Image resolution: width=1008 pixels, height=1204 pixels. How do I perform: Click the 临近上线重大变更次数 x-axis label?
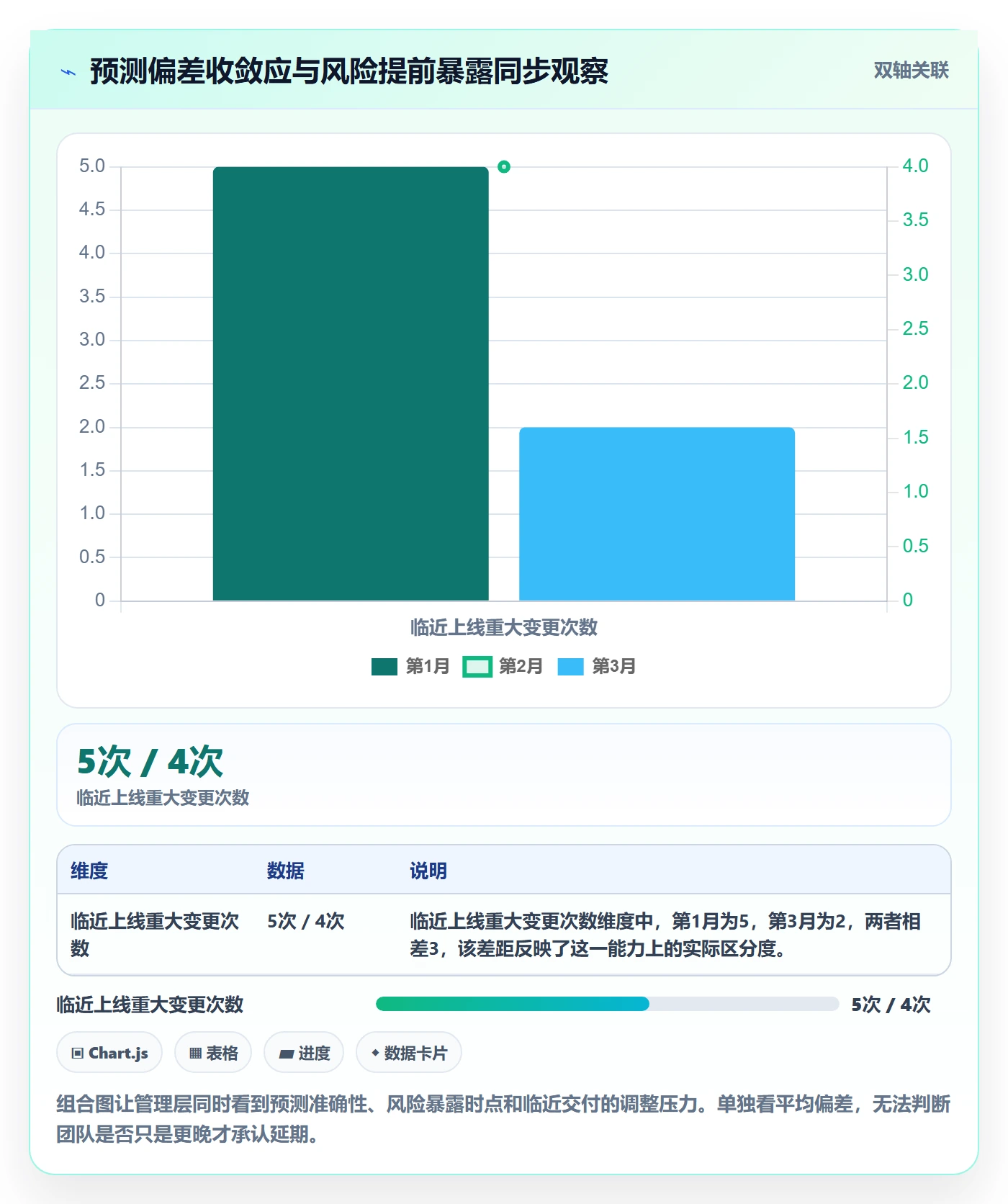pyautogui.click(x=504, y=627)
